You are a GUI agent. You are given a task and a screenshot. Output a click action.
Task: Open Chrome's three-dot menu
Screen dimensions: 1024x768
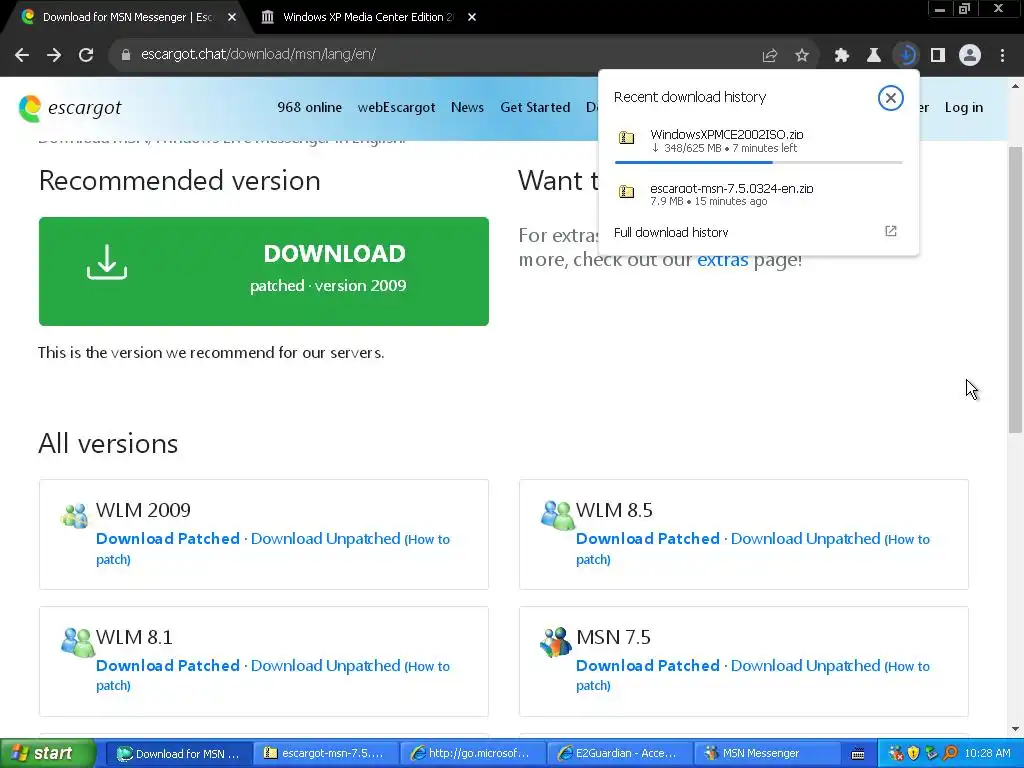click(x=1002, y=56)
